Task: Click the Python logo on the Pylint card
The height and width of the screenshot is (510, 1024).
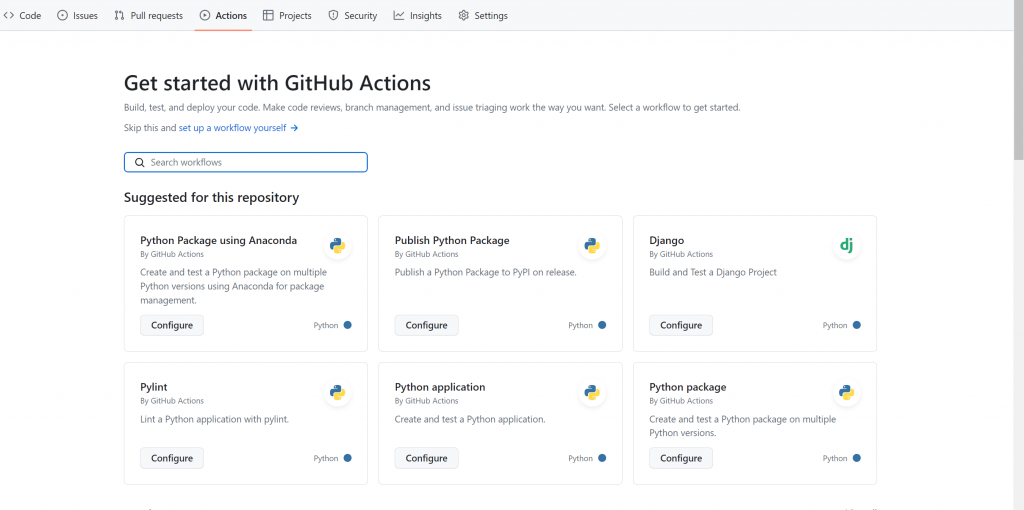Action: pyautogui.click(x=338, y=392)
